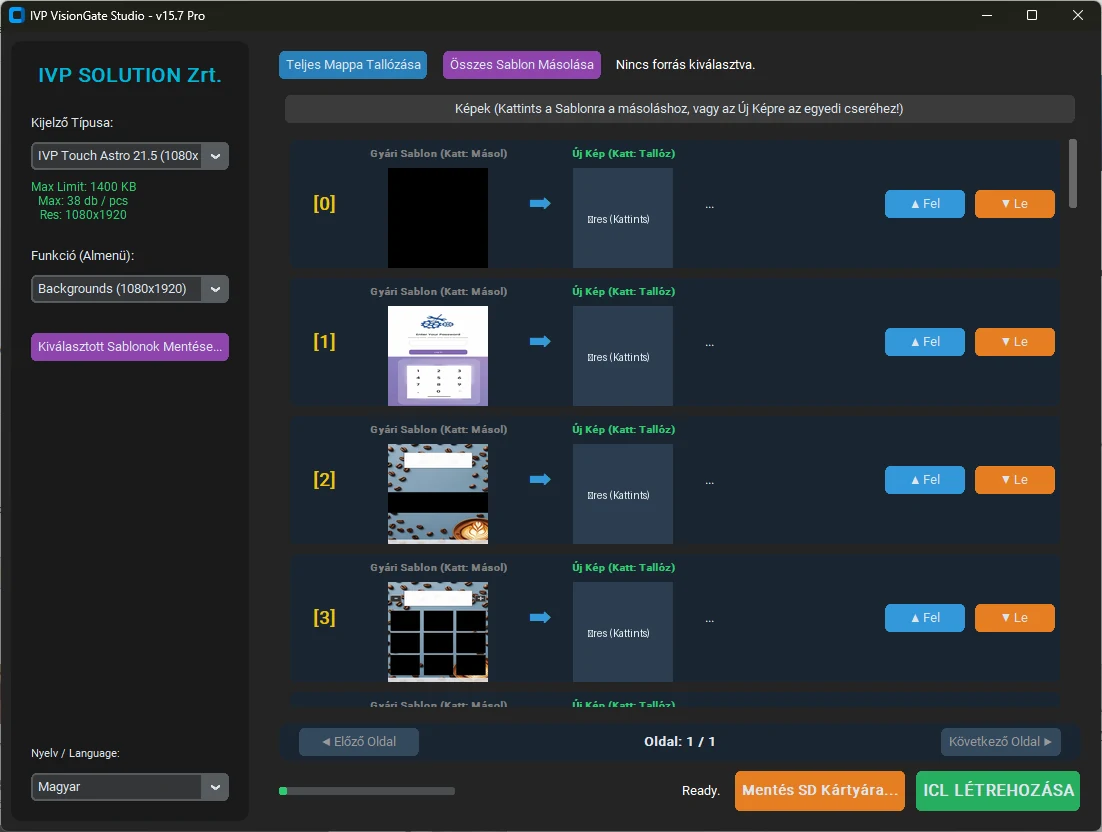Click 'Új Kép (Katt: Tallóz)' label in row [2]
This screenshot has width=1102, height=832.
coord(623,430)
